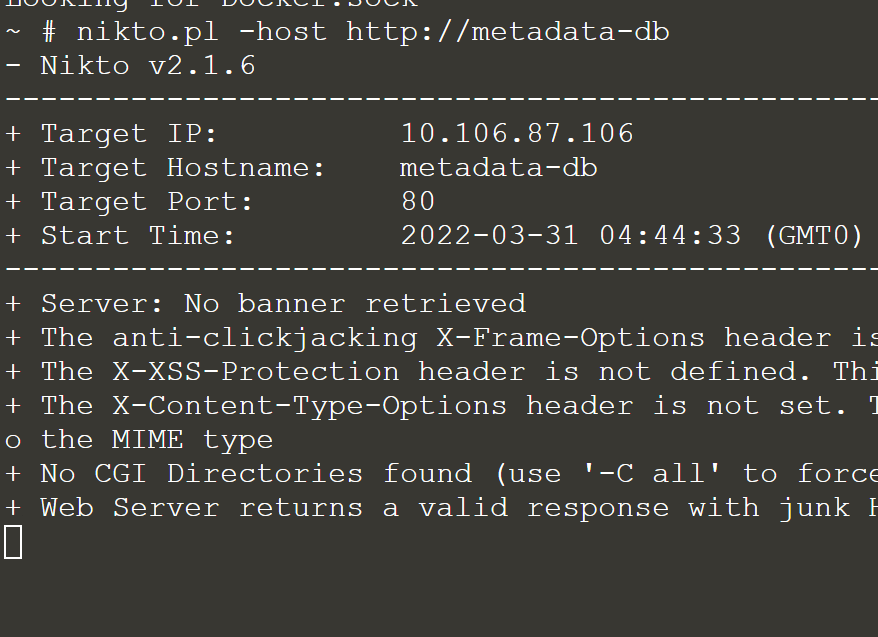This screenshot has height=637, width=878.
Task: Click the '-C all' option text
Action: (652, 474)
